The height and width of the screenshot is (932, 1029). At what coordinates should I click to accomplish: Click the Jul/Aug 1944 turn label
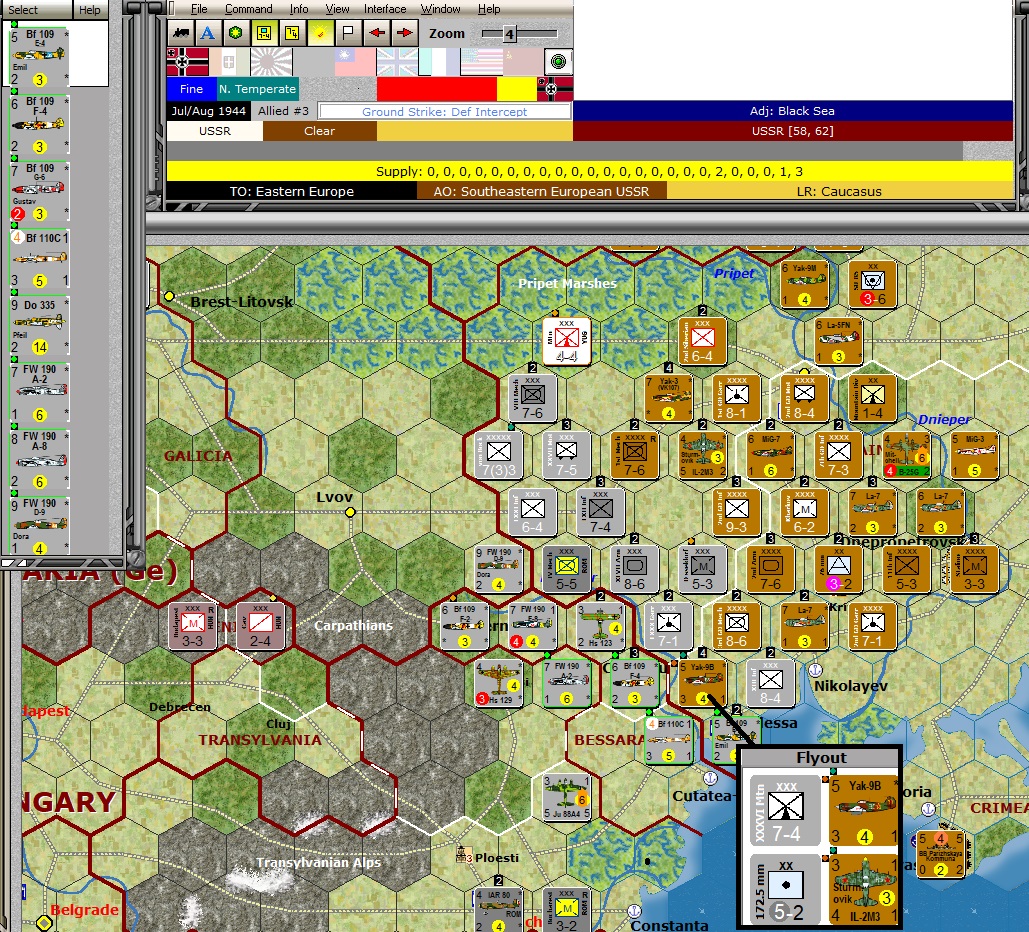(x=209, y=111)
